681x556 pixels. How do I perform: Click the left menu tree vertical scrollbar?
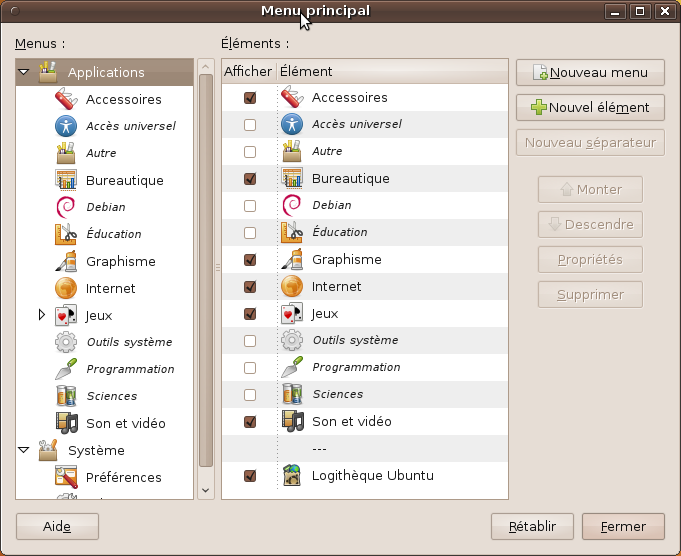tap(205, 270)
